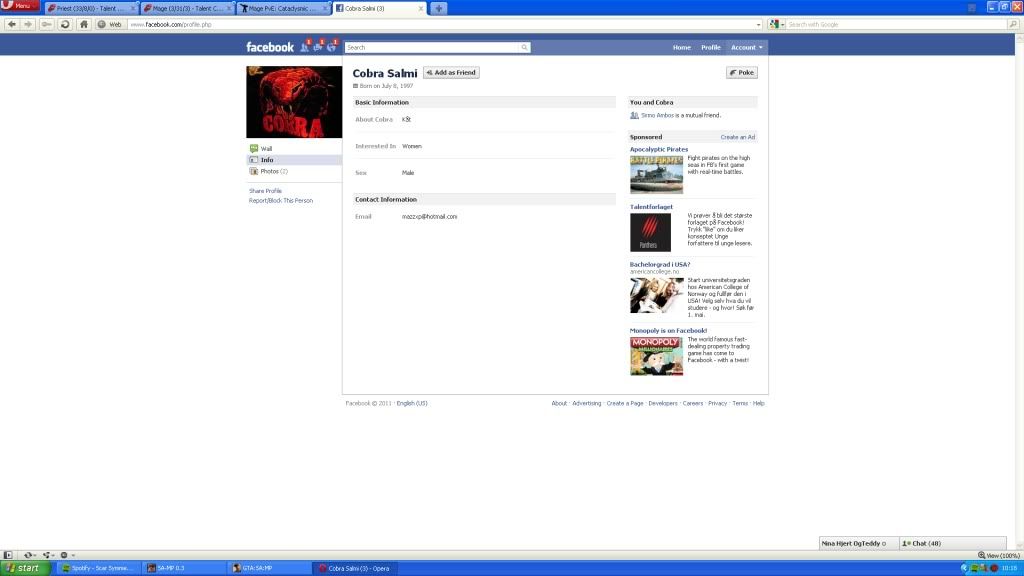Screen dimensions: 1024x576
Task: Click the browser back arrow
Action: [11, 24]
